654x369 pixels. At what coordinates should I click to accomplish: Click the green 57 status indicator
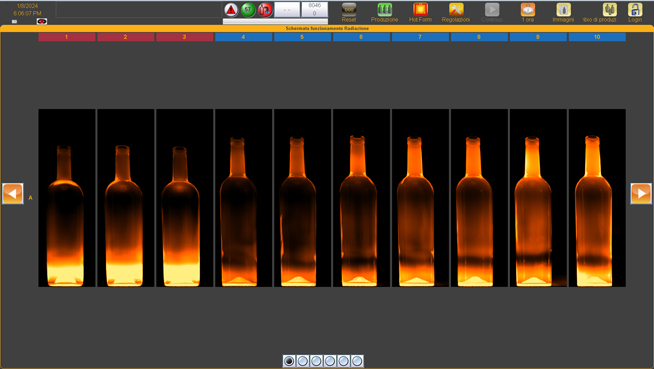click(248, 10)
